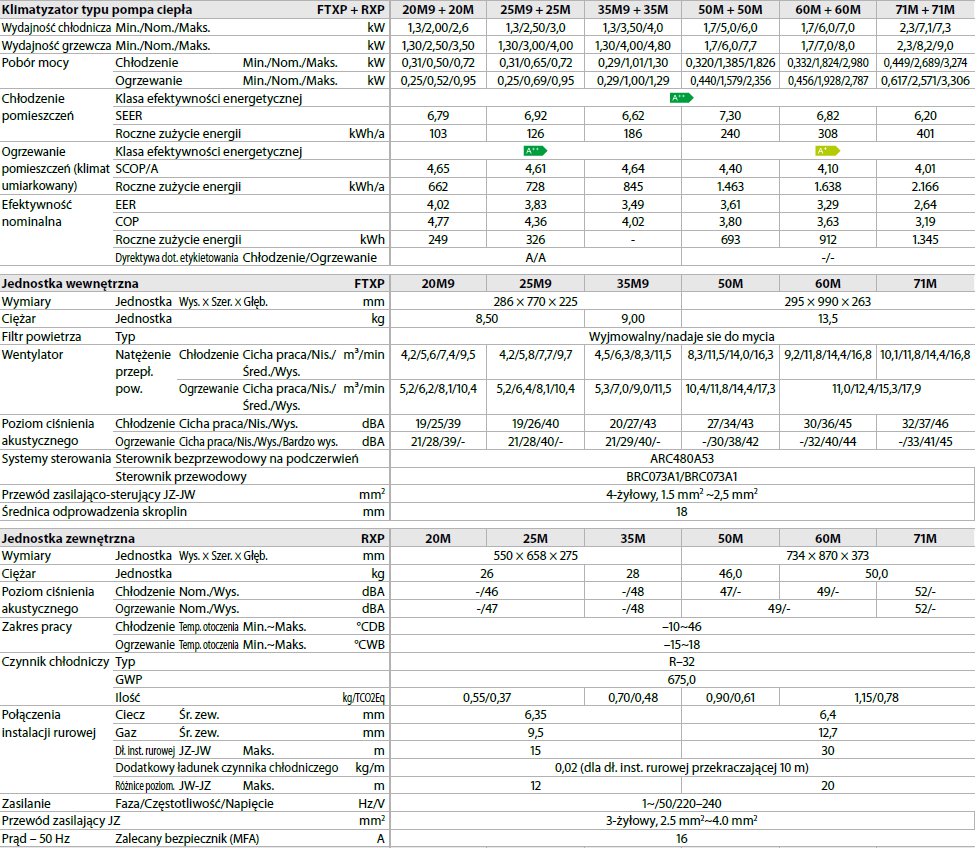Image resolution: width=977 pixels, height=848 pixels.
Task: Click outdoor cooling sound value '-/46'
Action: click(x=487, y=592)
